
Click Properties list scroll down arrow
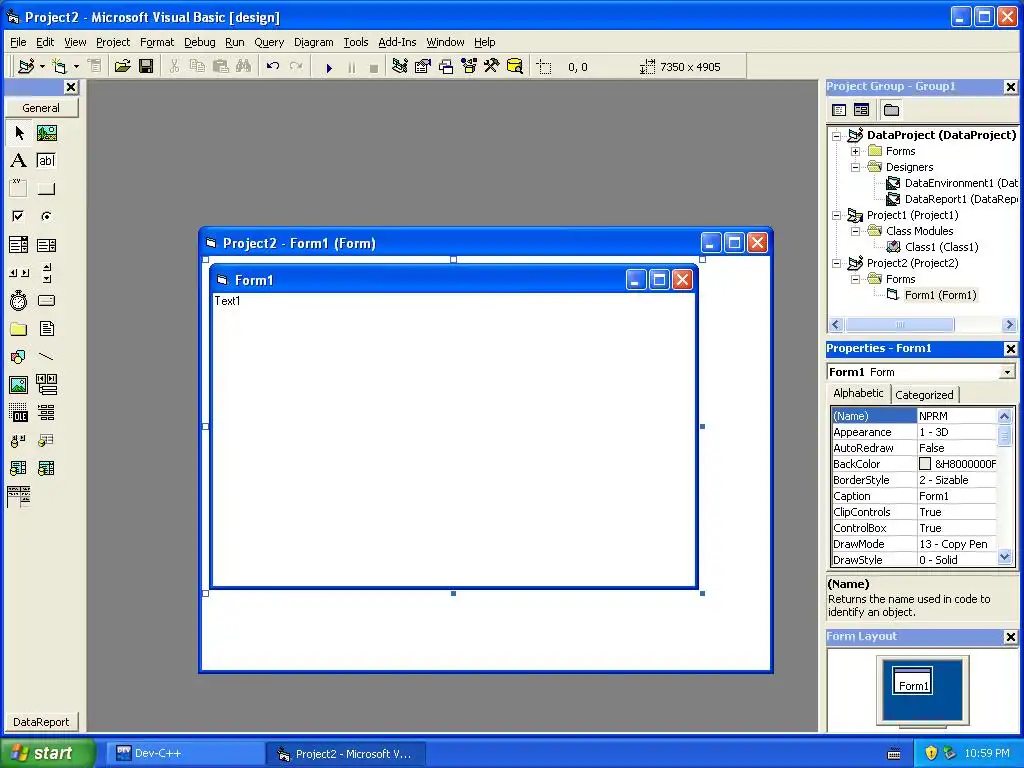click(1004, 557)
